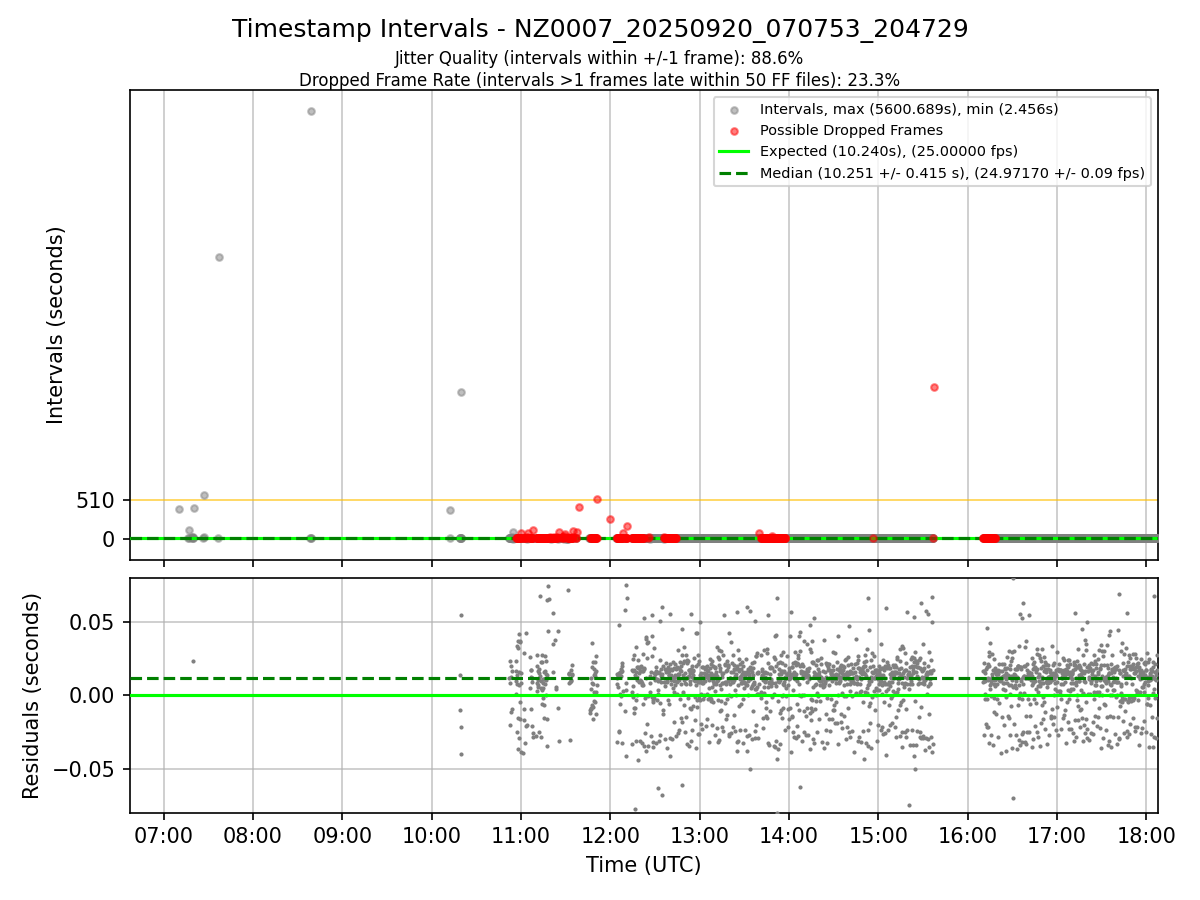The width and height of the screenshot is (1200, 900).
Task: Click the 0 tick on the intervals axis
Action: (x=110, y=539)
